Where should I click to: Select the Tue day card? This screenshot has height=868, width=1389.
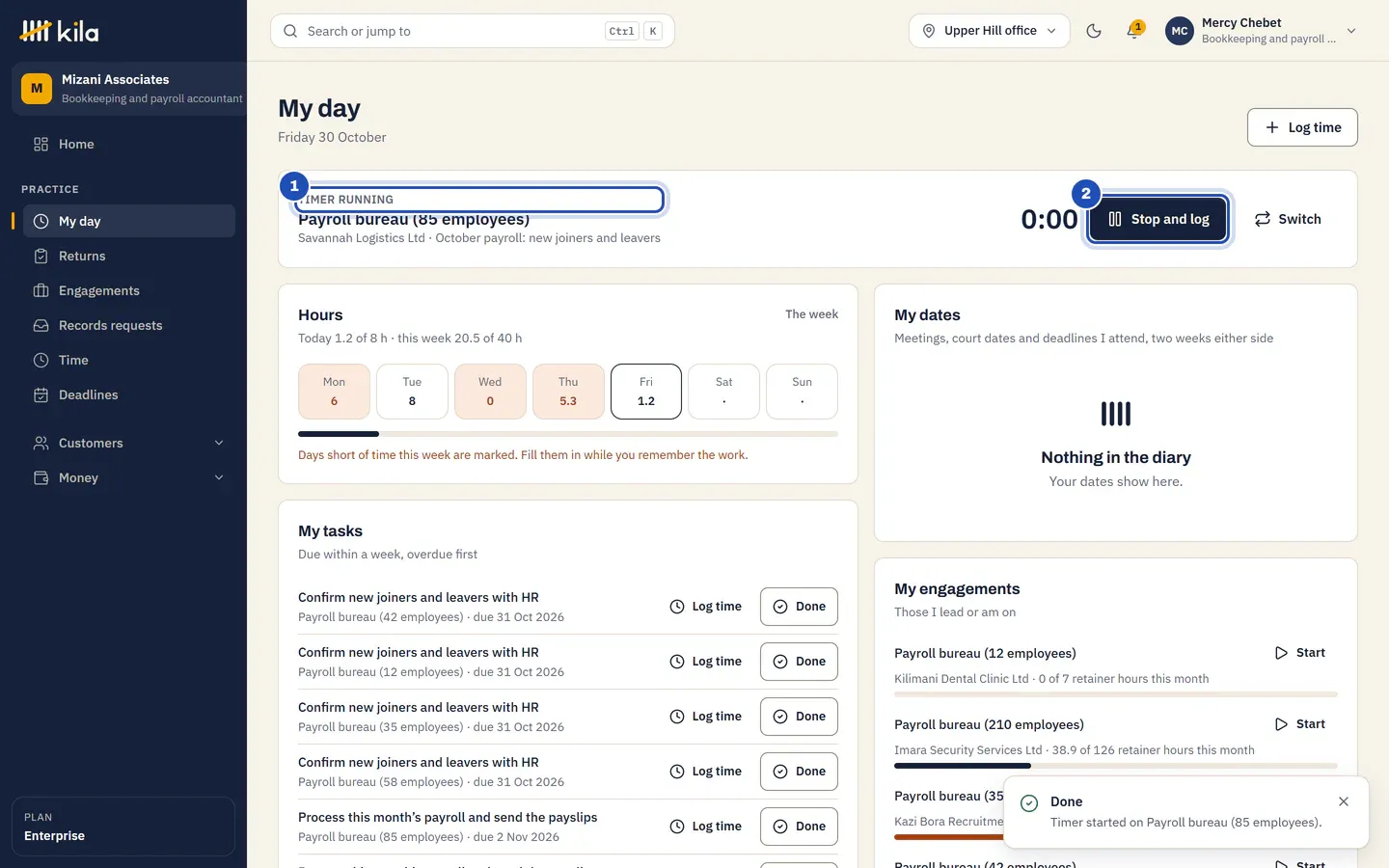(x=412, y=392)
